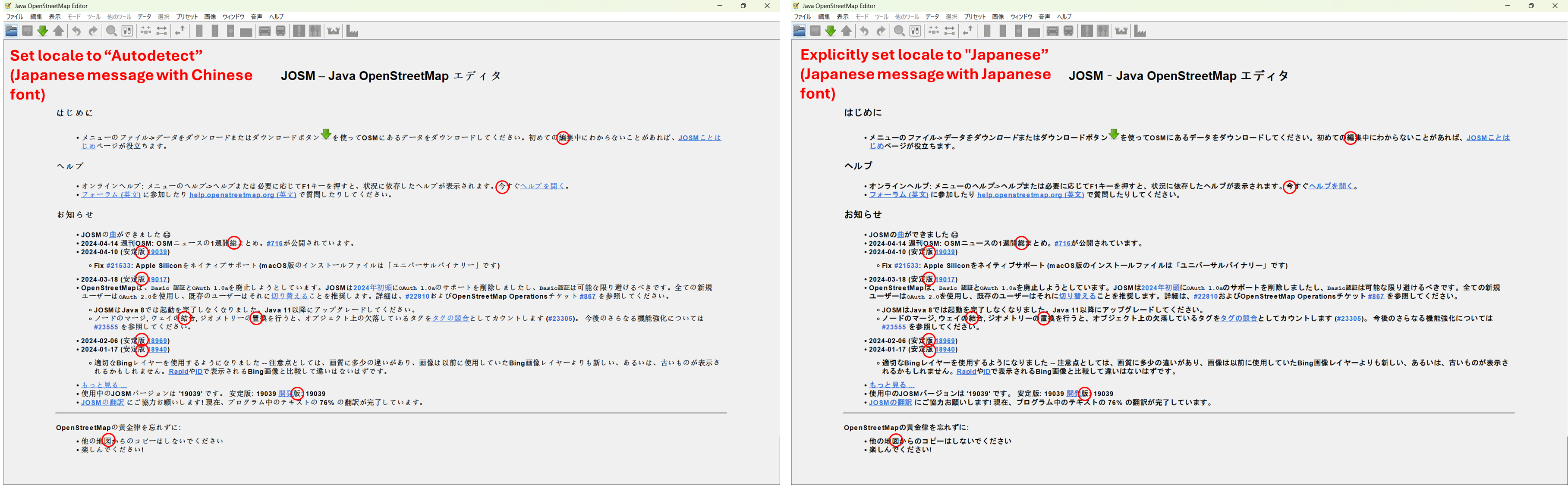Click the 2024年初頭 link in left window
This screenshot has height=485, width=1568.
pyautogui.click(x=372, y=288)
